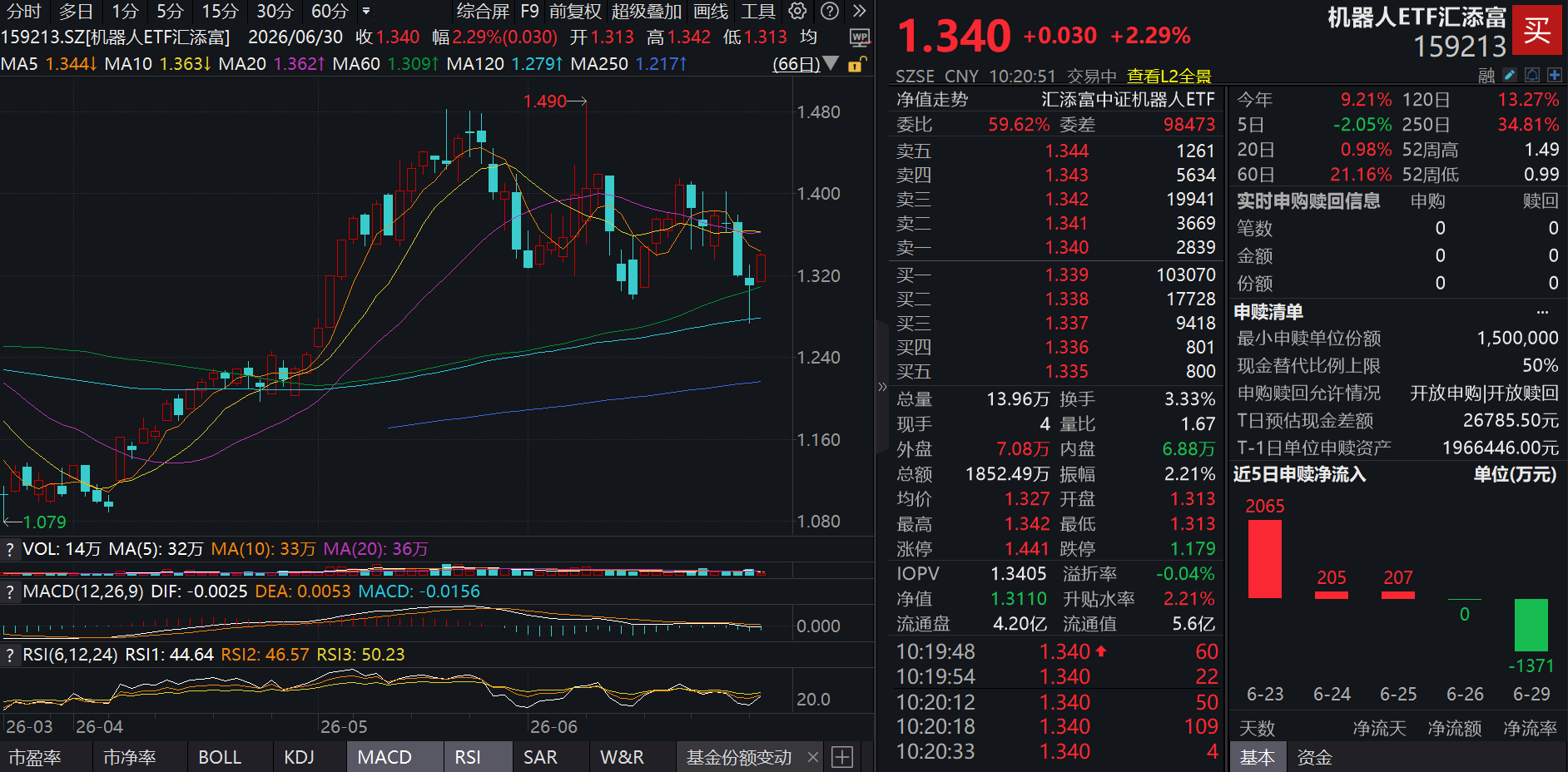Open the chart settings gear
This screenshot has height=772, width=1568.
point(797,11)
